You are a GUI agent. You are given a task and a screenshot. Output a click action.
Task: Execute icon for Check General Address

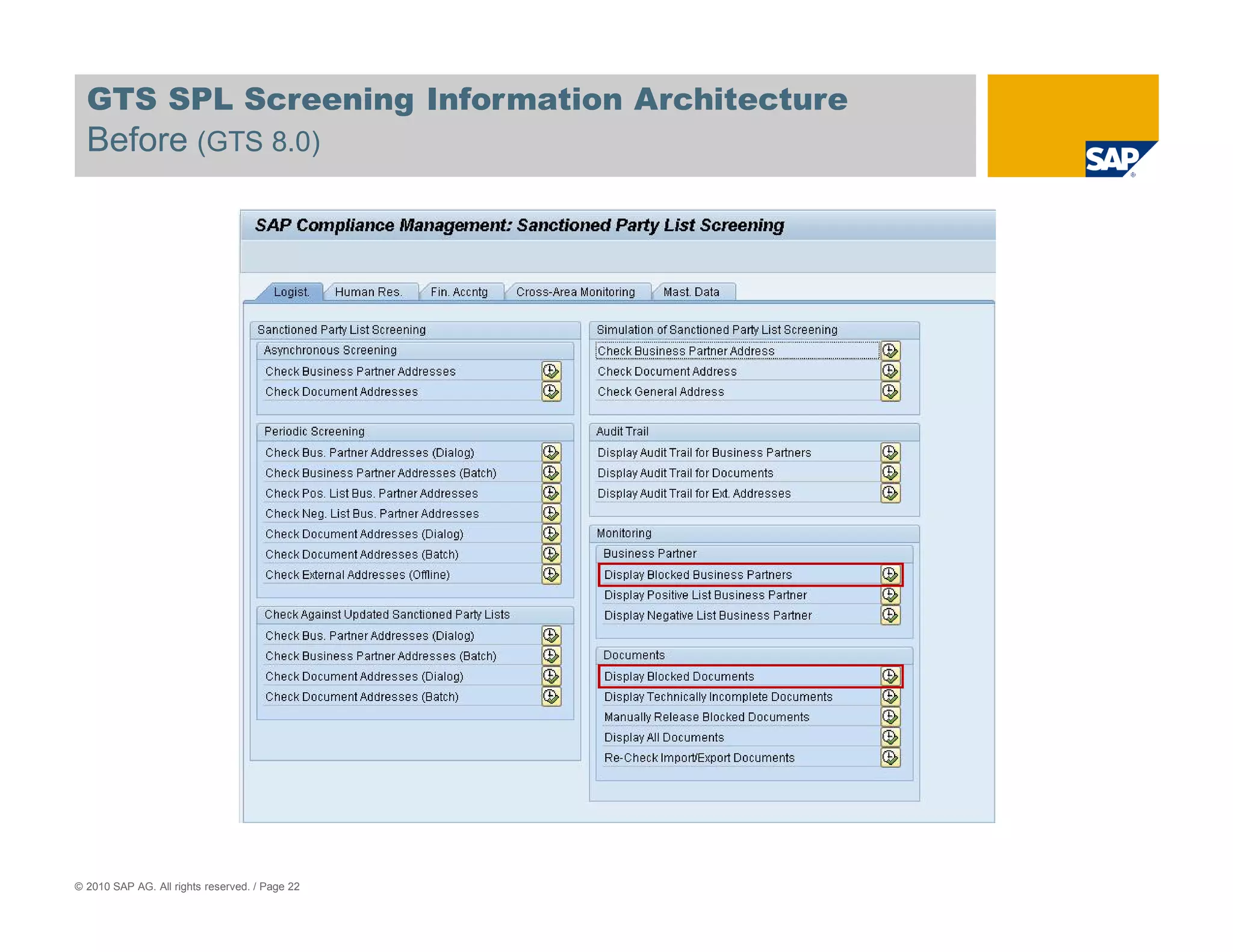point(890,392)
